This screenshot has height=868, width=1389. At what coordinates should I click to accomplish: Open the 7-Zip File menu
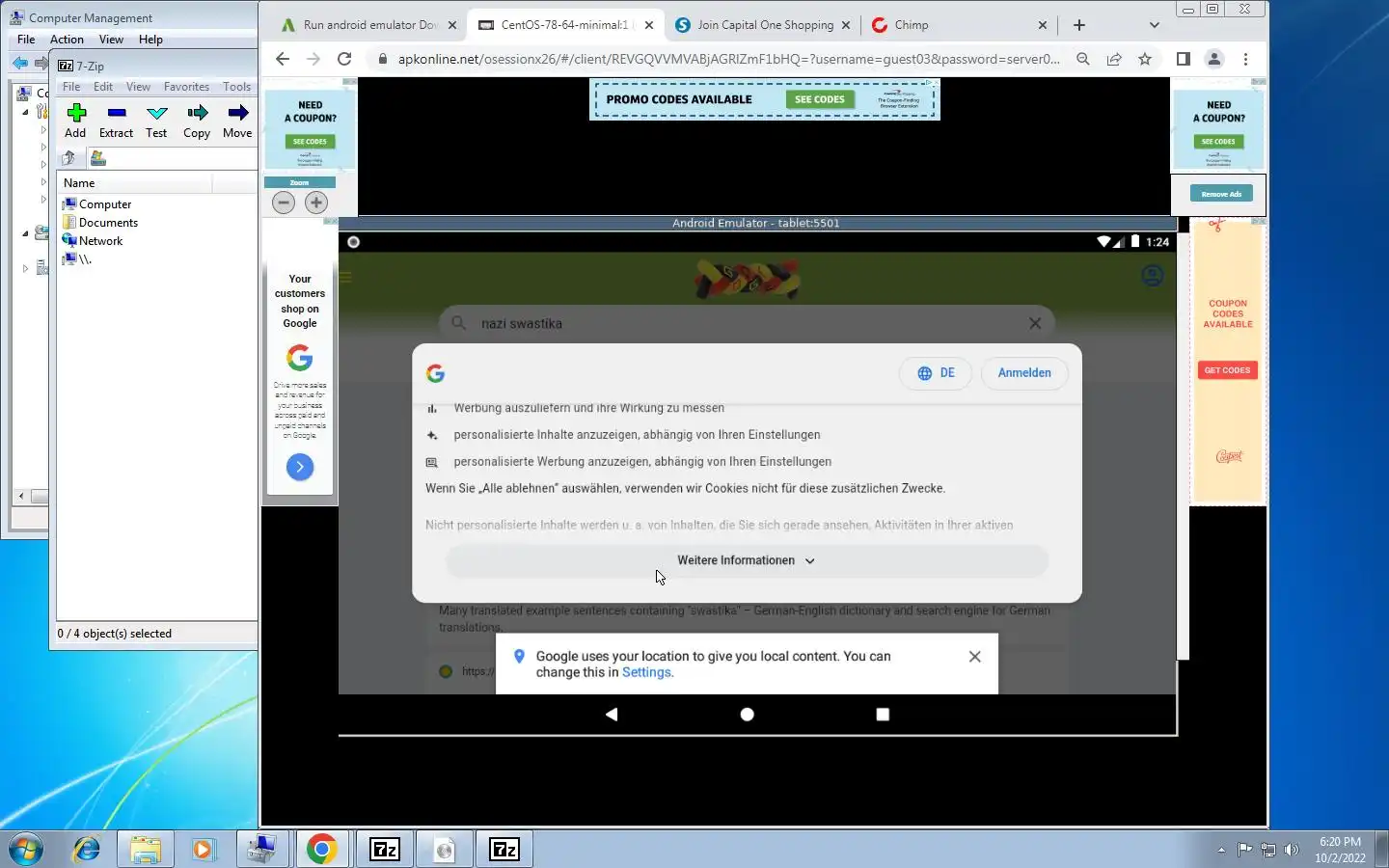tap(71, 87)
